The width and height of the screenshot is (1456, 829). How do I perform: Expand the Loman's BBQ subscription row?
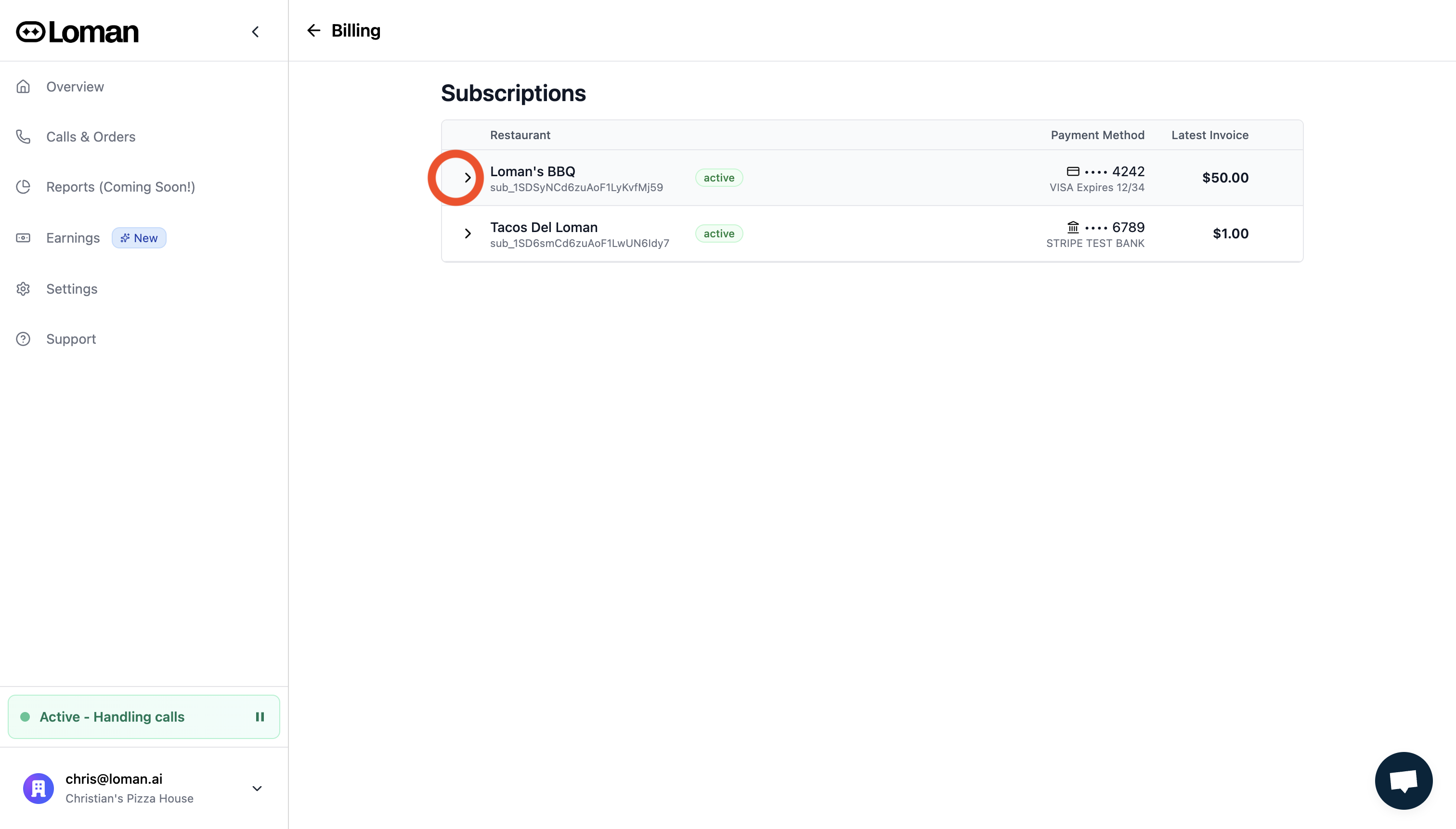click(468, 178)
